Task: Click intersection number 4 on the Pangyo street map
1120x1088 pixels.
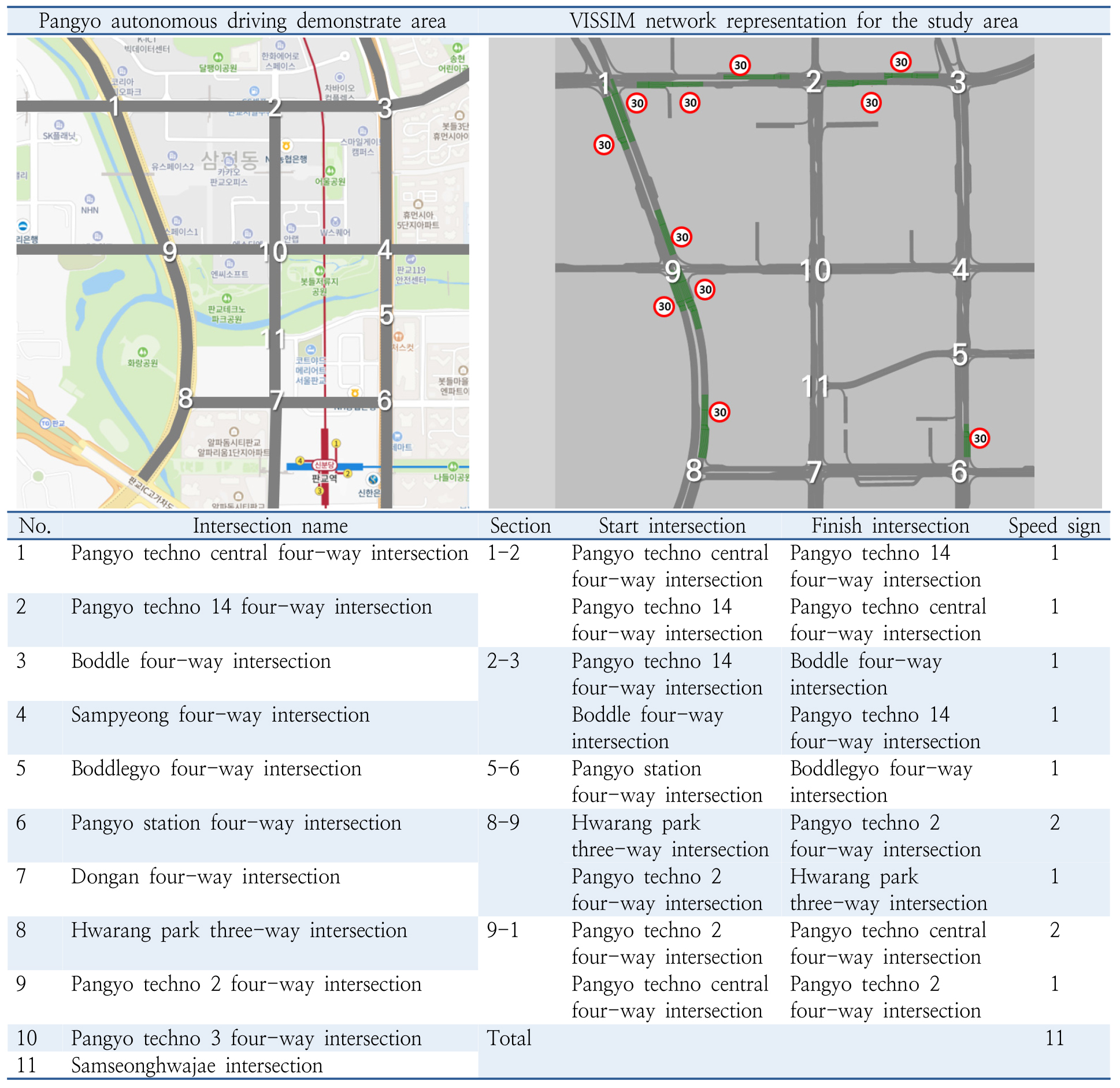Action: 385,250
